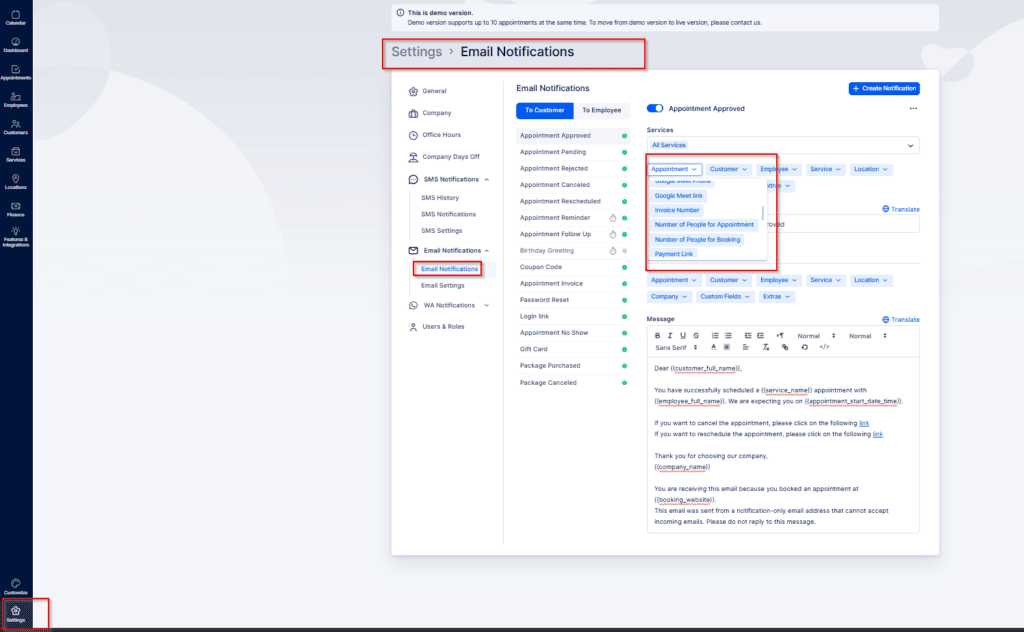Open Locations section in sidebar

16,182
